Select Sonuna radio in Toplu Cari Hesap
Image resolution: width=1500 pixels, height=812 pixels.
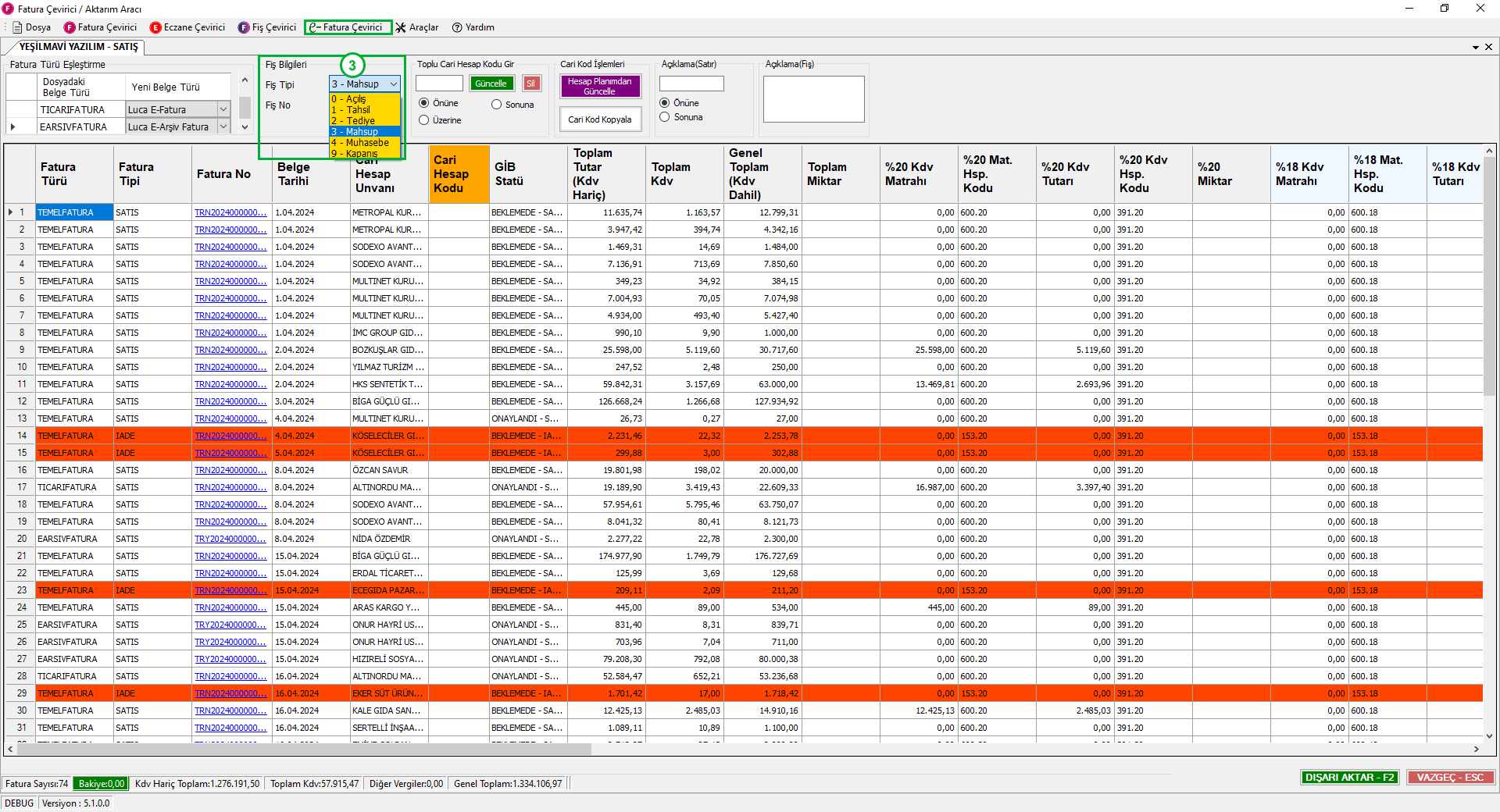click(496, 105)
